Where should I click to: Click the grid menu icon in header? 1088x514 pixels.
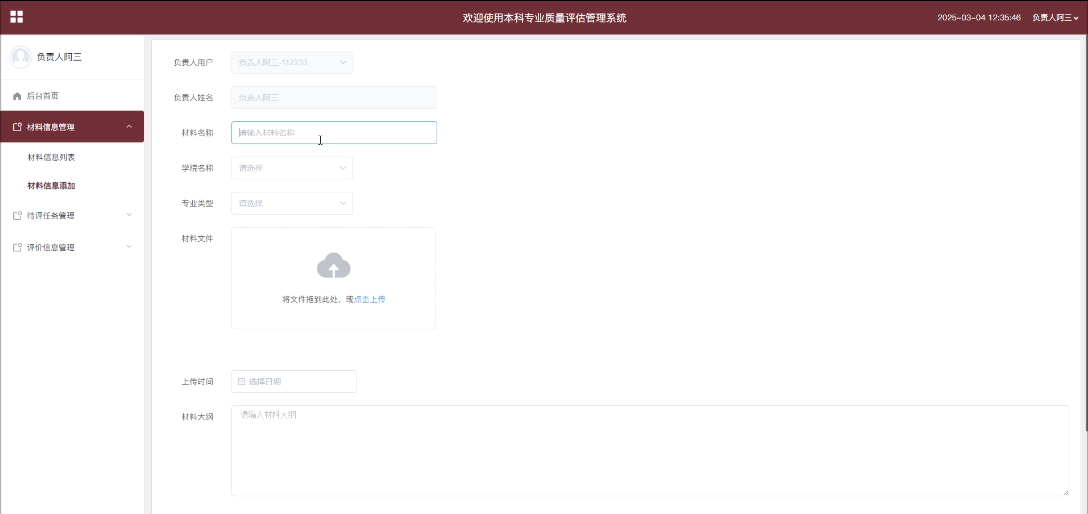tap(17, 17)
